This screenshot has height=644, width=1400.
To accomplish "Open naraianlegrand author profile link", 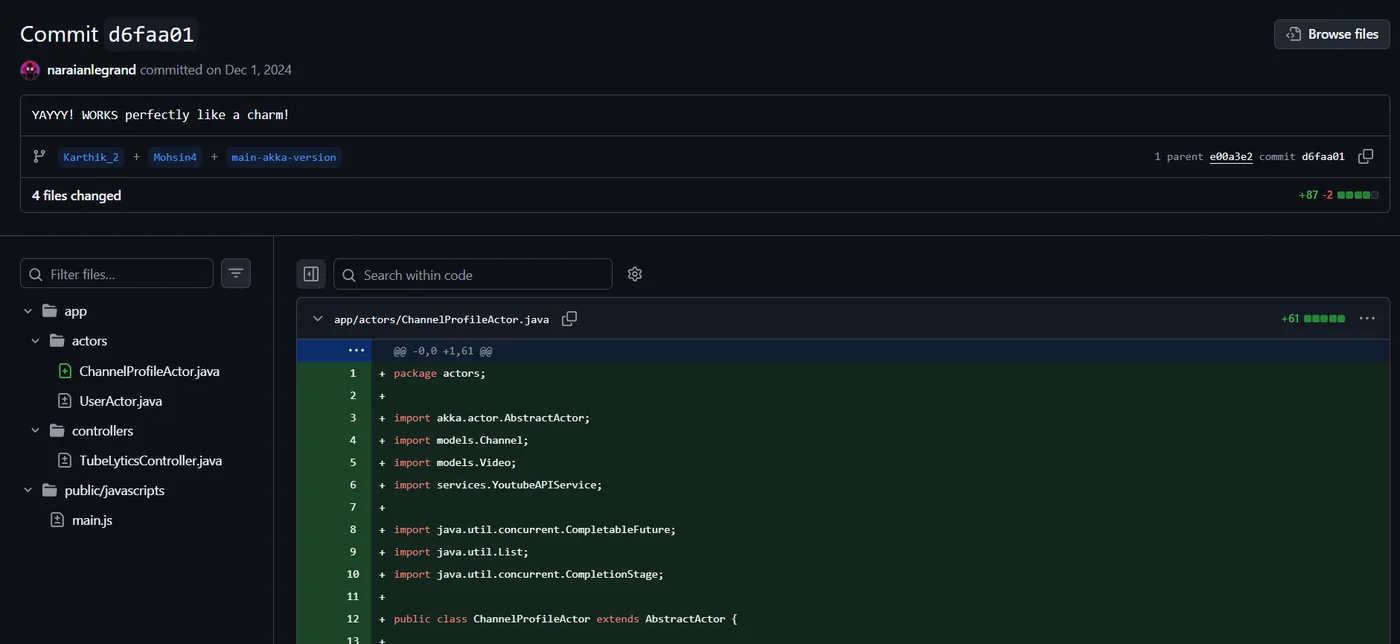I will point(92,70).
